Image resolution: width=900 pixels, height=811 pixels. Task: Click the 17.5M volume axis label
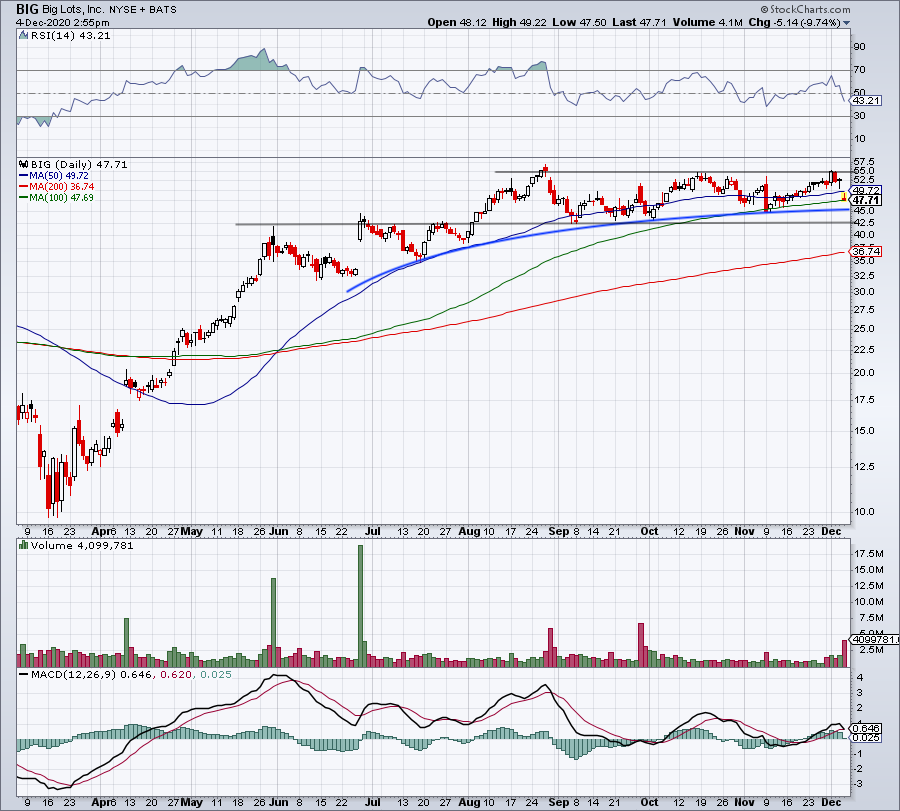tap(869, 553)
